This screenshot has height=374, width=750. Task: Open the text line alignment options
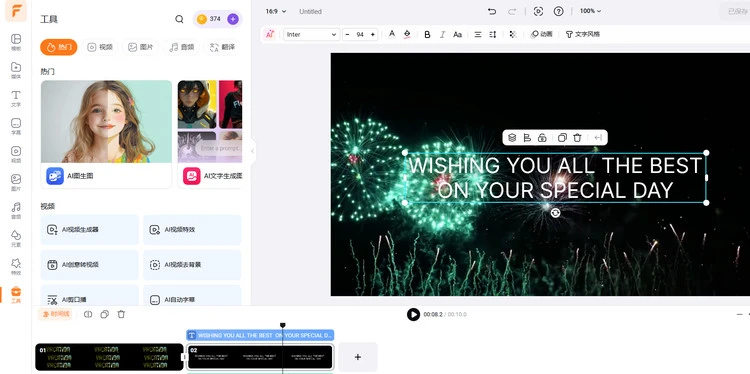[477, 34]
